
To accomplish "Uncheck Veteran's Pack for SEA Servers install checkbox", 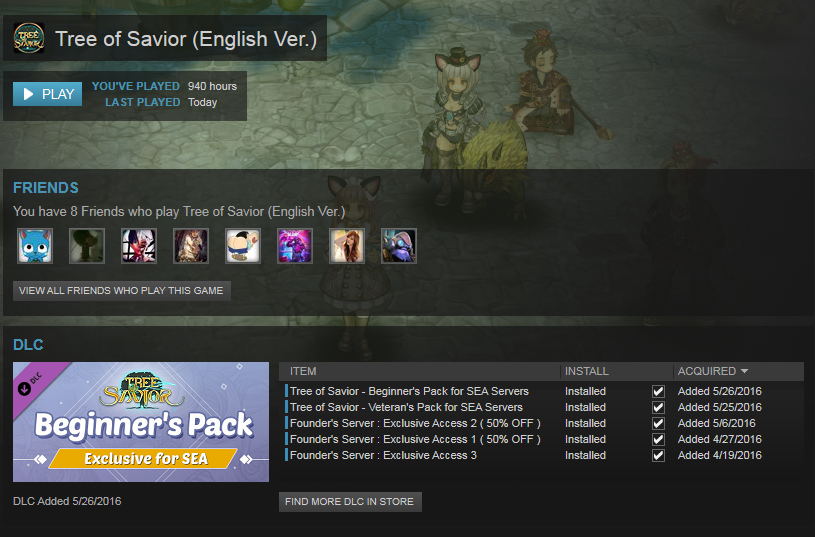I will pyautogui.click(x=658, y=408).
